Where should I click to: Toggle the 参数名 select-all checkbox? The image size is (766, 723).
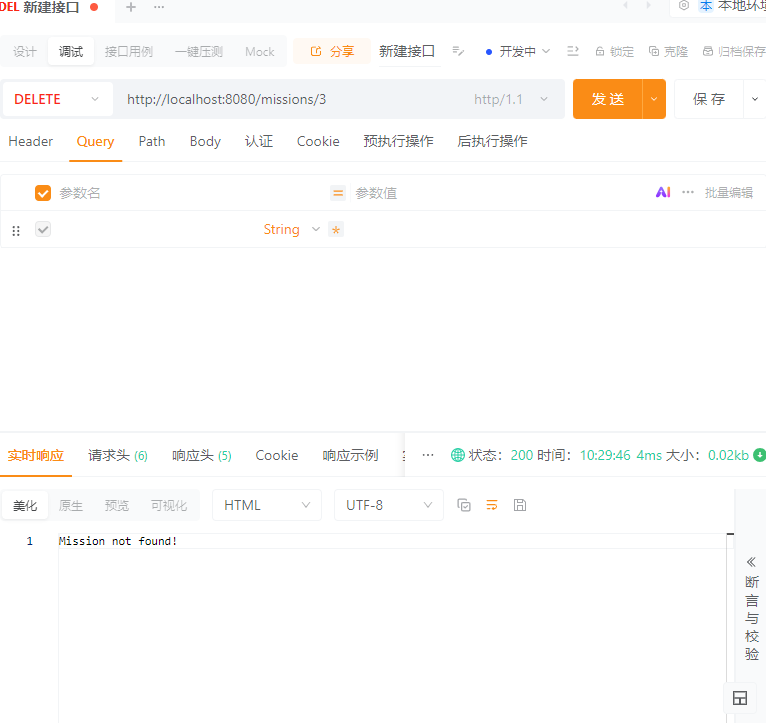[43, 193]
